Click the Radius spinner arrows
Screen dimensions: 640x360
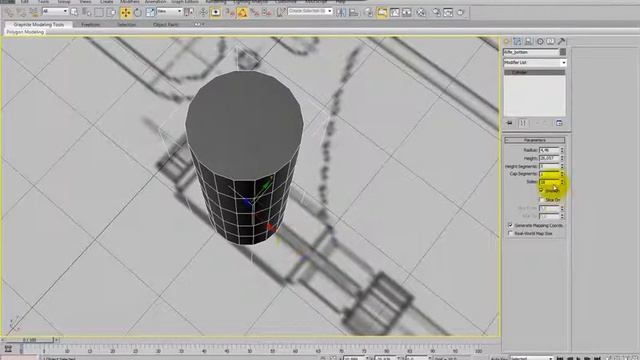(x=562, y=150)
